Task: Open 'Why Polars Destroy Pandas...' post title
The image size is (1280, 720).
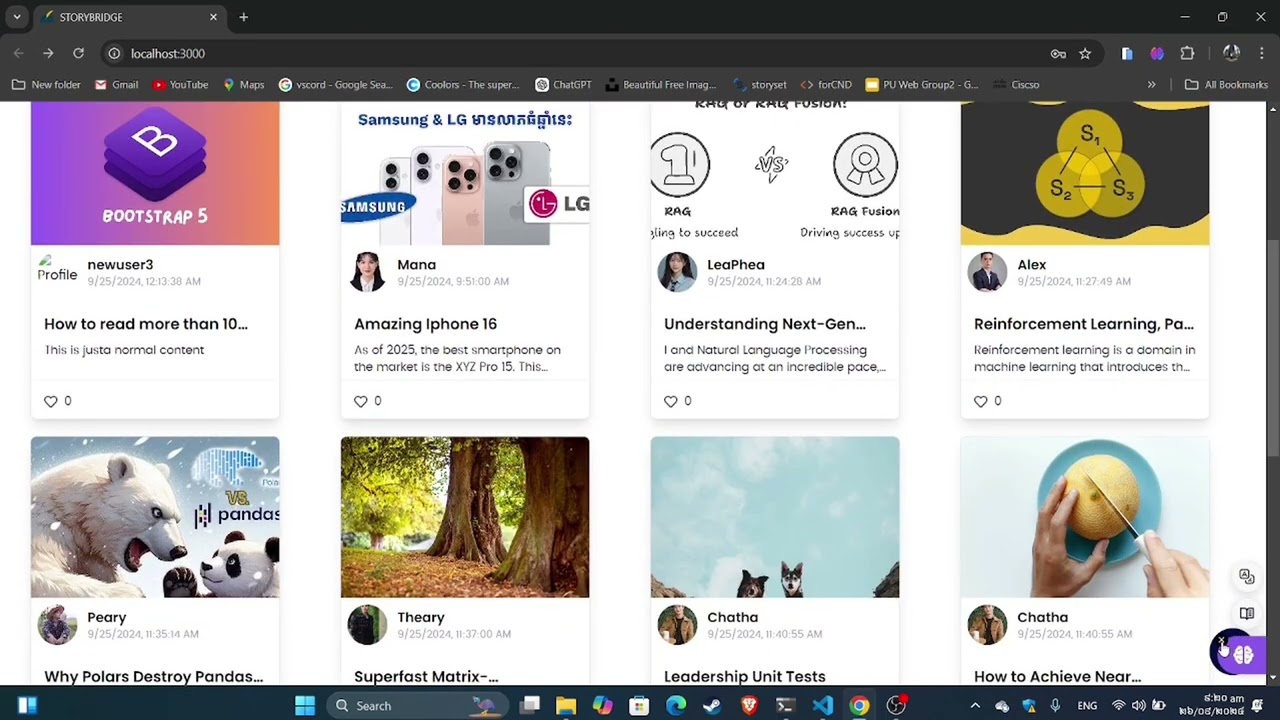Action: click(154, 677)
